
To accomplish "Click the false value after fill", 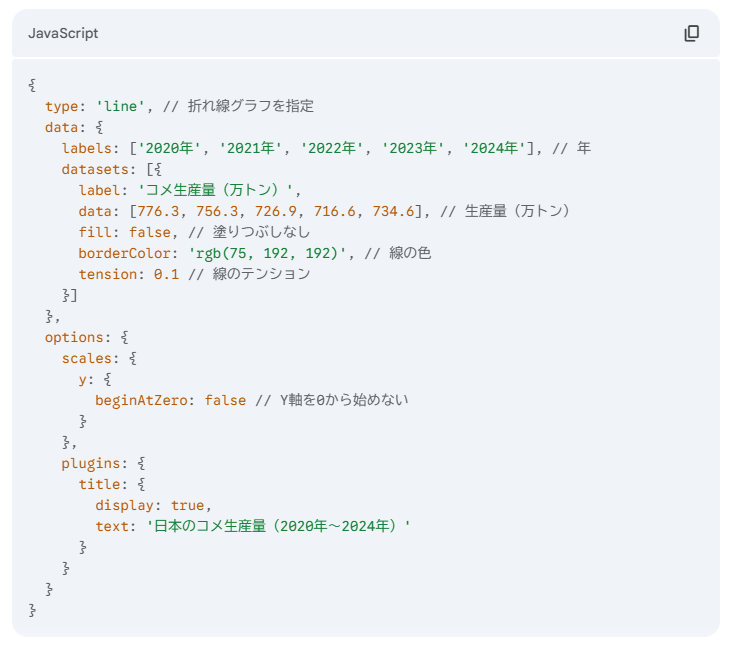I will coord(150,232).
